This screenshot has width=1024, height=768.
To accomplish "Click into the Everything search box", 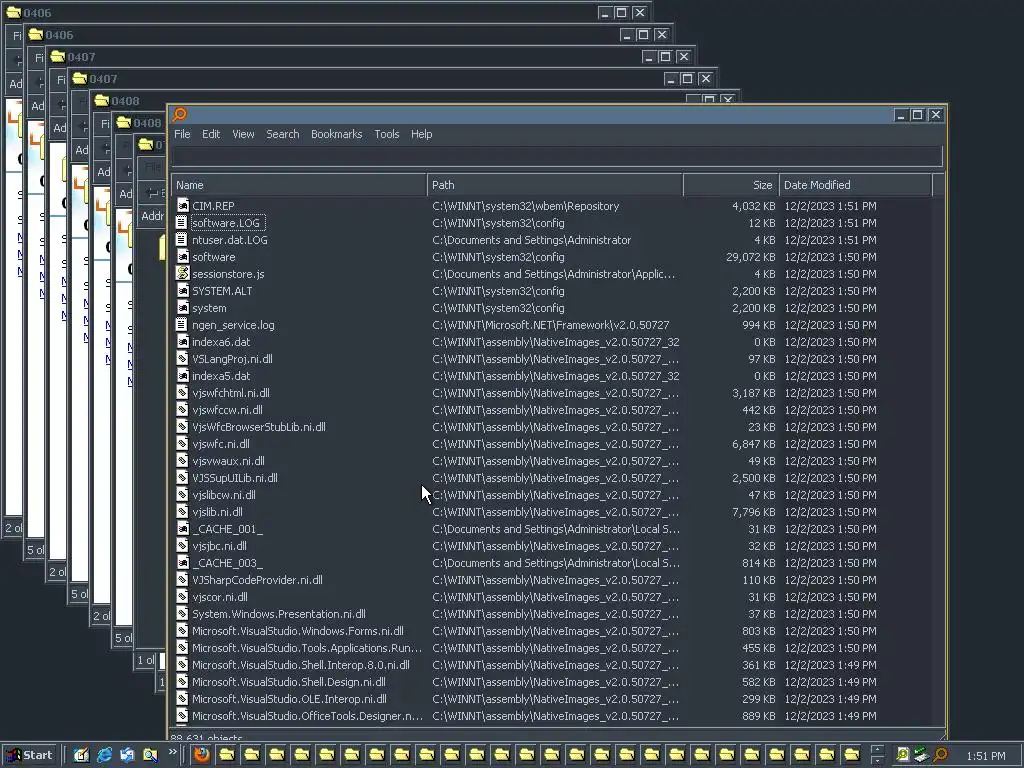I will 557,156.
